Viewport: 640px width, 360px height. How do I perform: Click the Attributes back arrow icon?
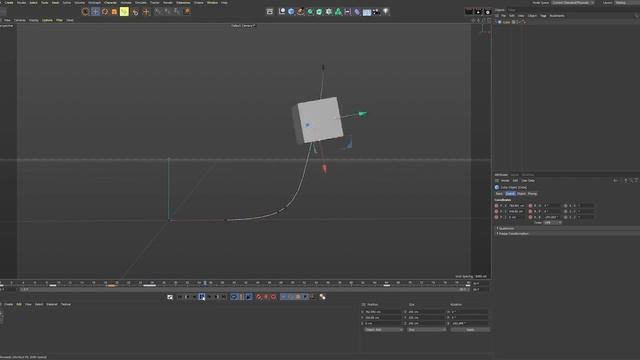[x=615, y=180]
